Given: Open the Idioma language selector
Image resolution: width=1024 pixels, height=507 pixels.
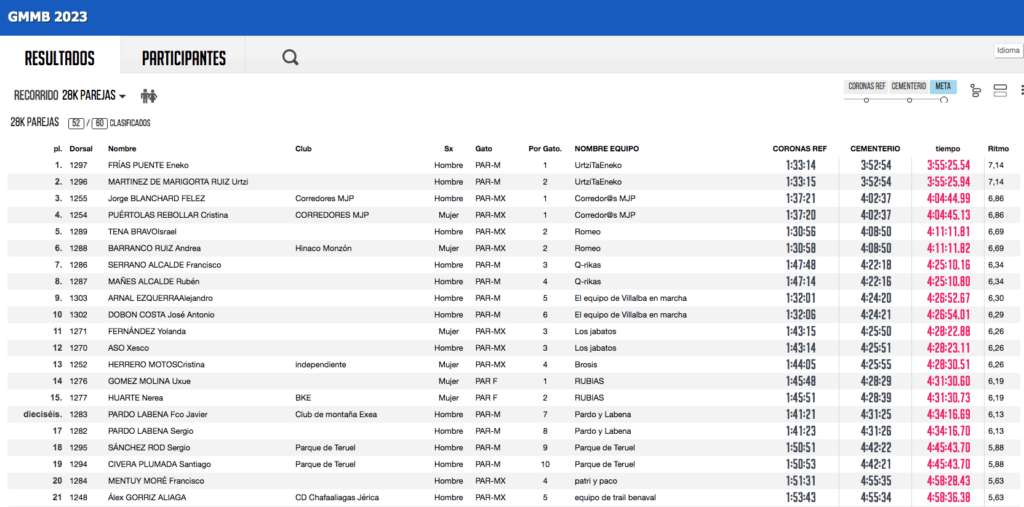Looking at the screenshot, I should (x=1008, y=51).
